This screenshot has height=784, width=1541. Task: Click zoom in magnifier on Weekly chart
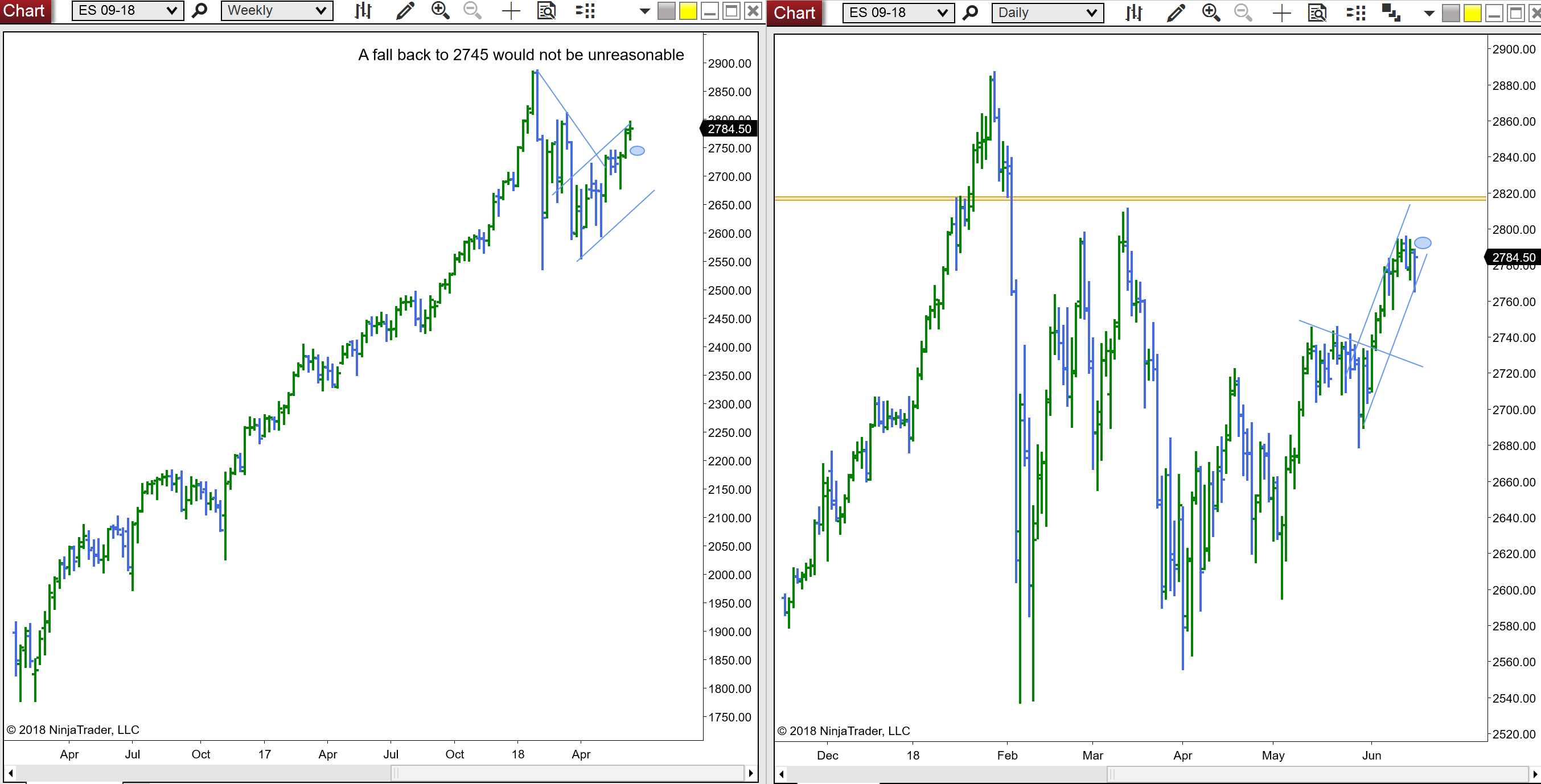440,11
